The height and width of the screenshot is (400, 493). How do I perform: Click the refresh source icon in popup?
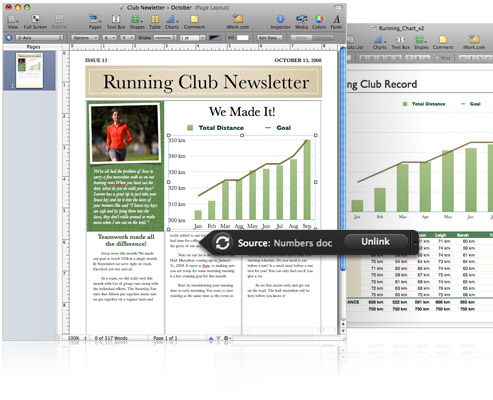pyautogui.click(x=222, y=243)
